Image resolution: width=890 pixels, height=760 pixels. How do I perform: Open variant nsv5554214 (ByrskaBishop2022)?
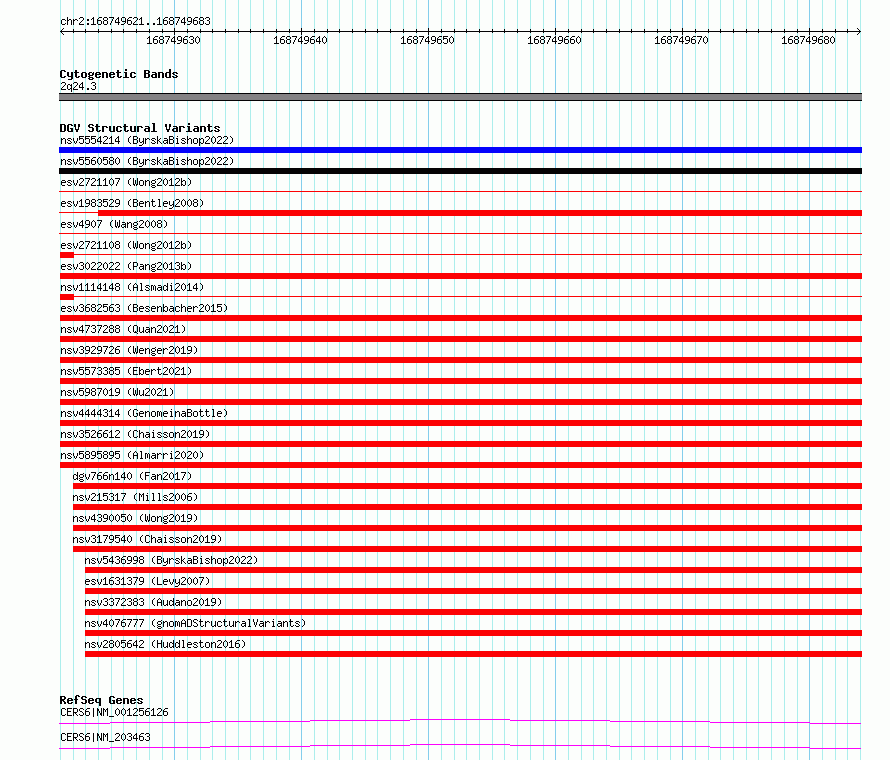147,140
